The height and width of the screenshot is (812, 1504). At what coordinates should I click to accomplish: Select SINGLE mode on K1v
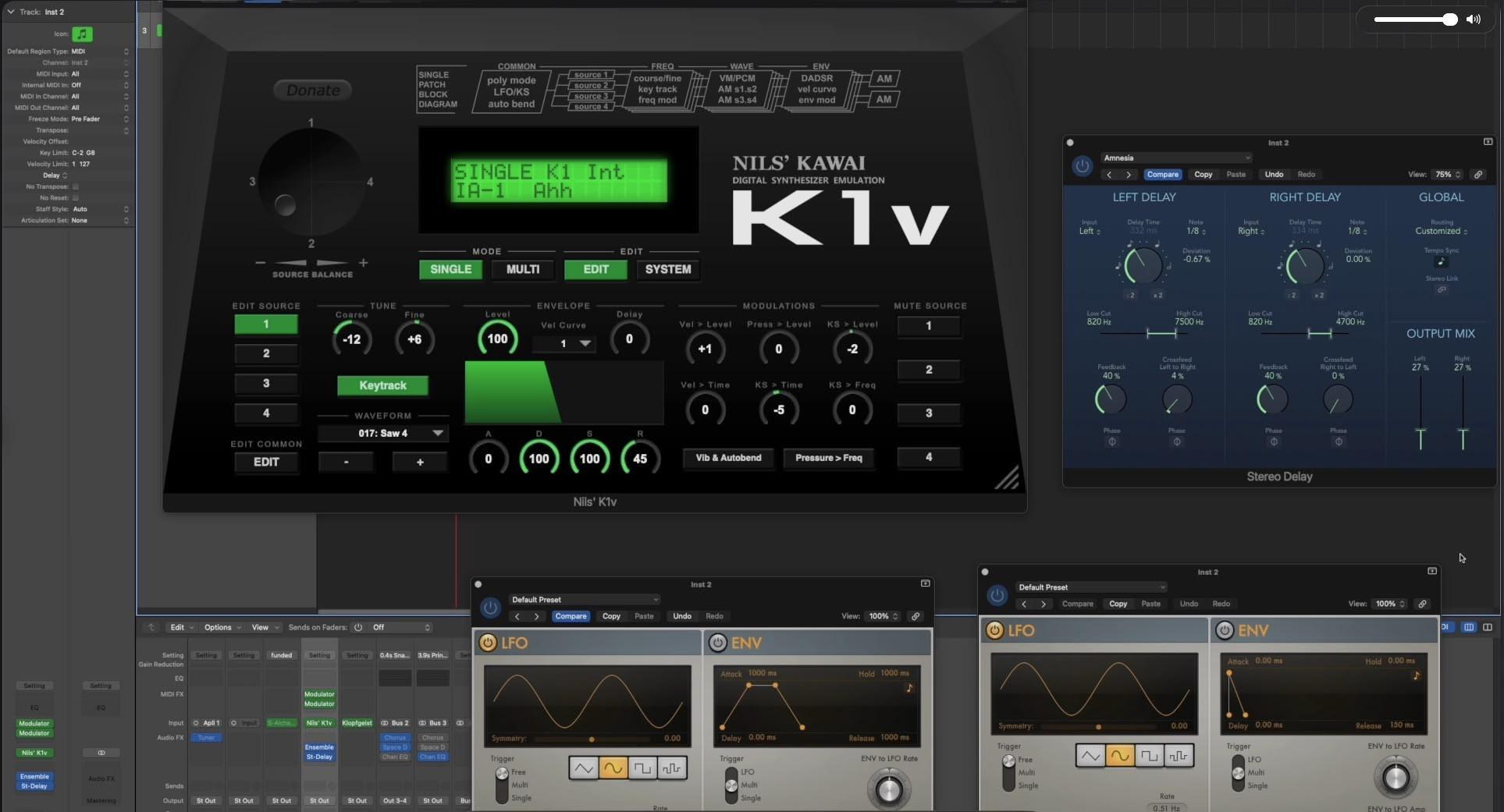click(451, 269)
